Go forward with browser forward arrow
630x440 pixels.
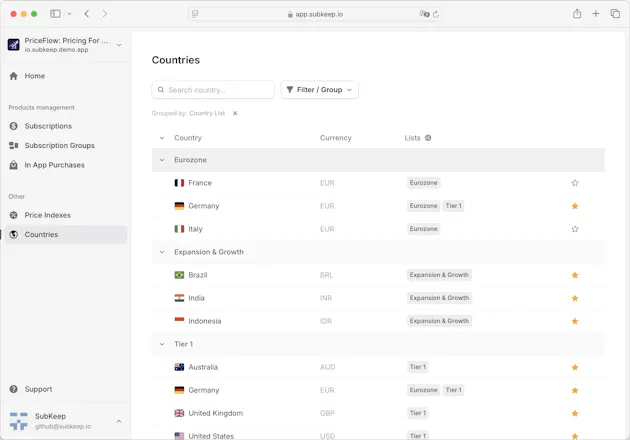click(x=104, y=14)
